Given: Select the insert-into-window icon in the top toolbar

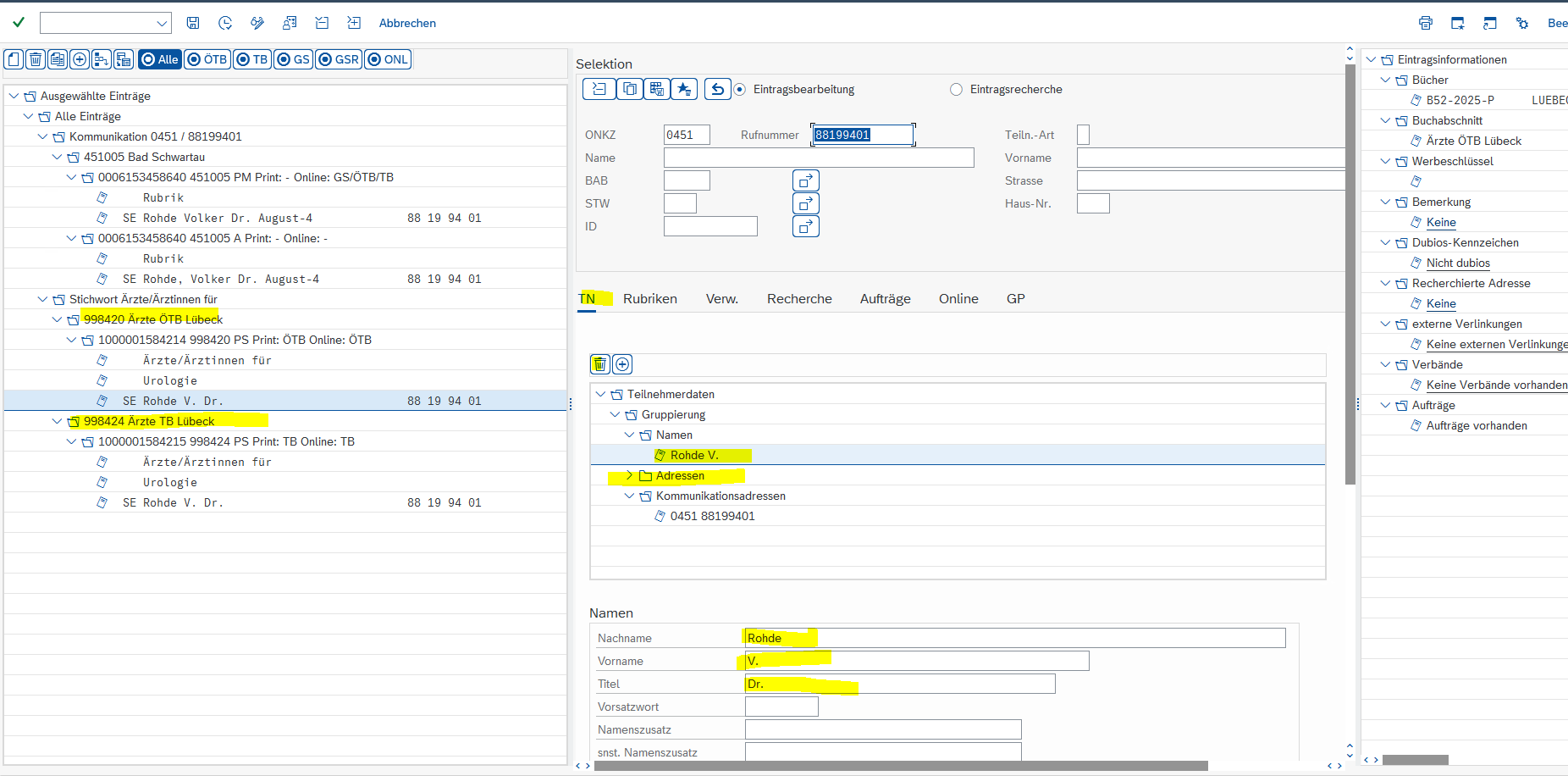Looking at the screenshot, I should (354, 23).
